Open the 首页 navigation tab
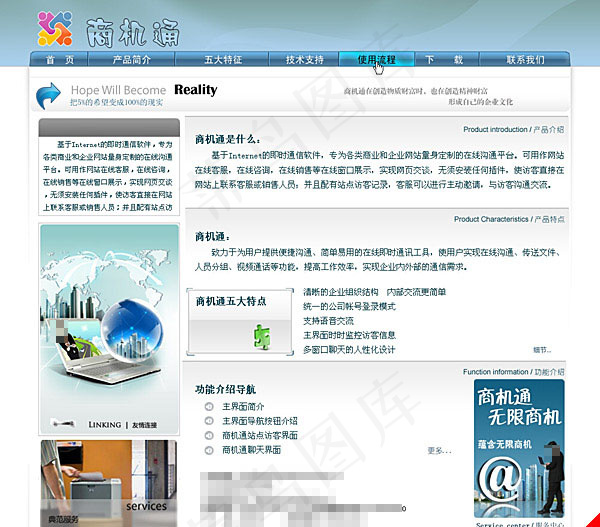This screenshot has width=600, height=527. point(60,60)
